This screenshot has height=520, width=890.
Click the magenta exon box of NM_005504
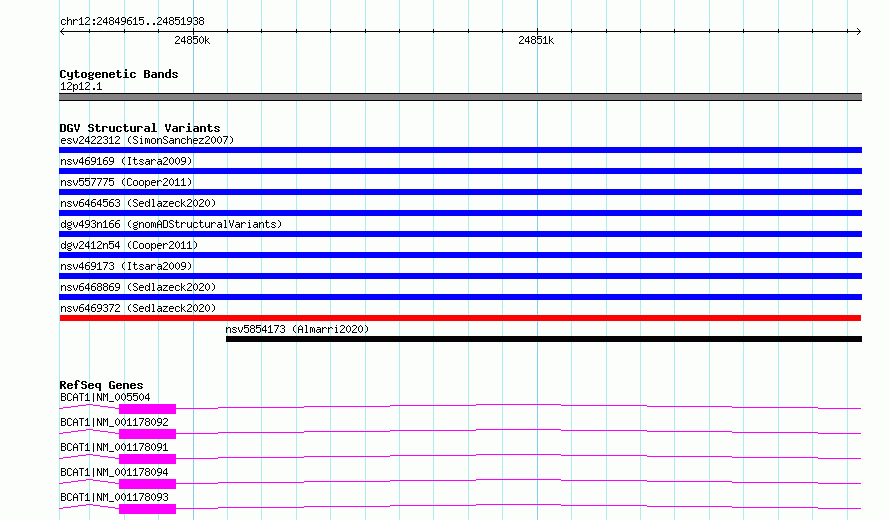148,409
